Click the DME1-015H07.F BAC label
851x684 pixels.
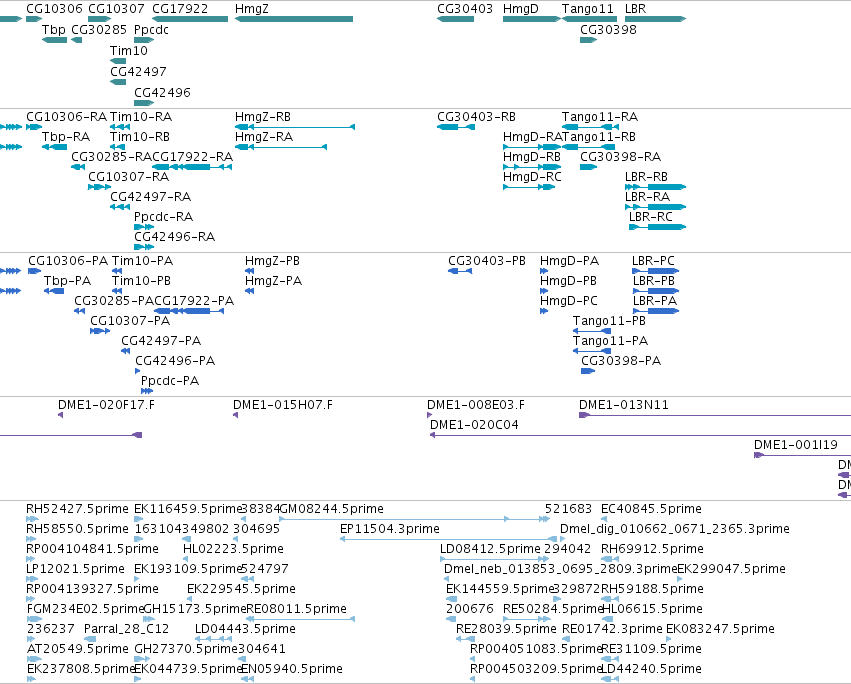283,405
